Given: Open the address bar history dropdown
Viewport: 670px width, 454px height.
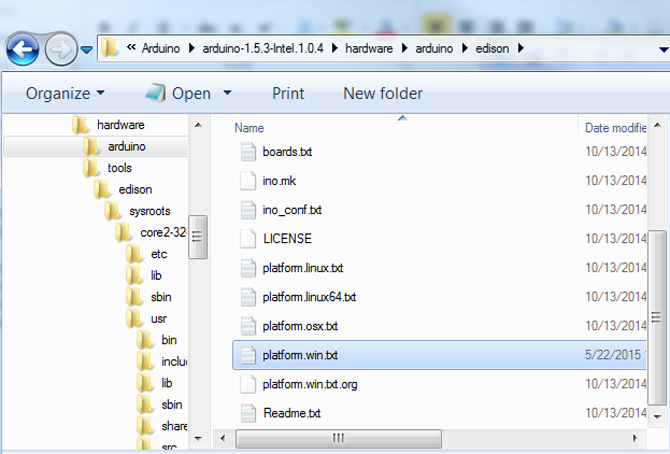Looking at the screenshot, I should pyautogui.click(x=664, y=50).
